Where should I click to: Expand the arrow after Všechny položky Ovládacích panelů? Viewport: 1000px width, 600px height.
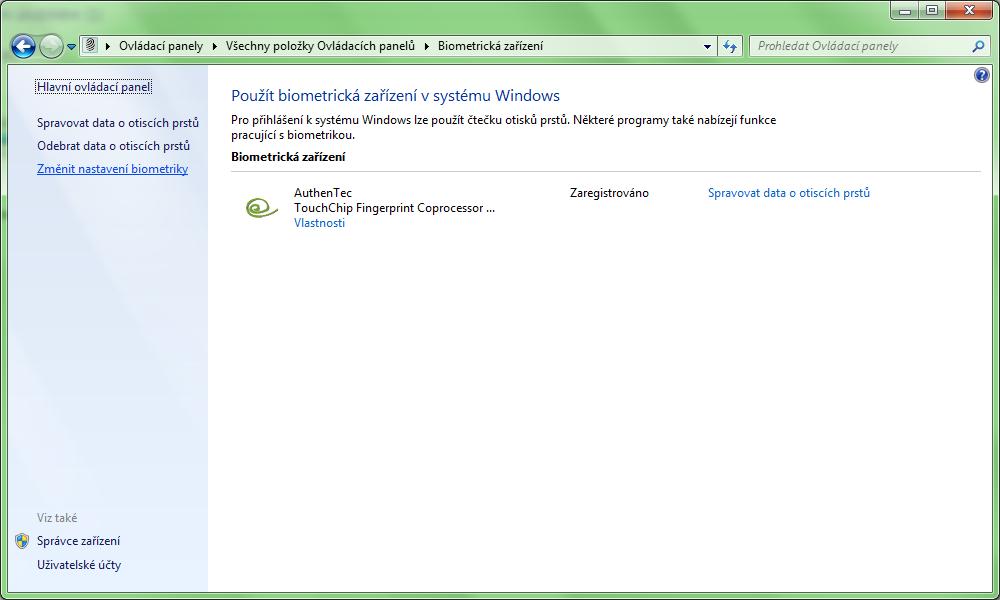point(425,46)
